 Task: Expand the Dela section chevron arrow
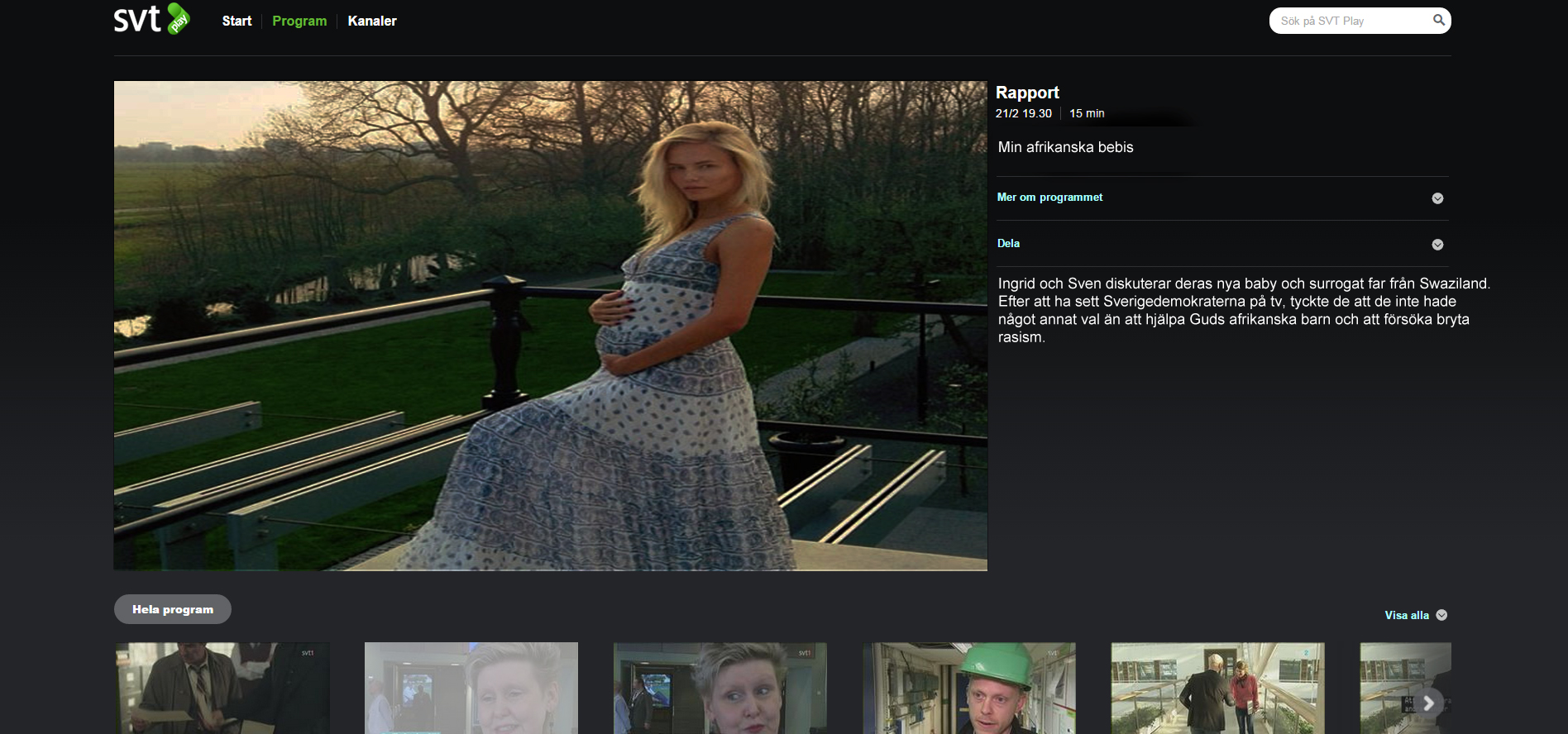point(1437,245)
